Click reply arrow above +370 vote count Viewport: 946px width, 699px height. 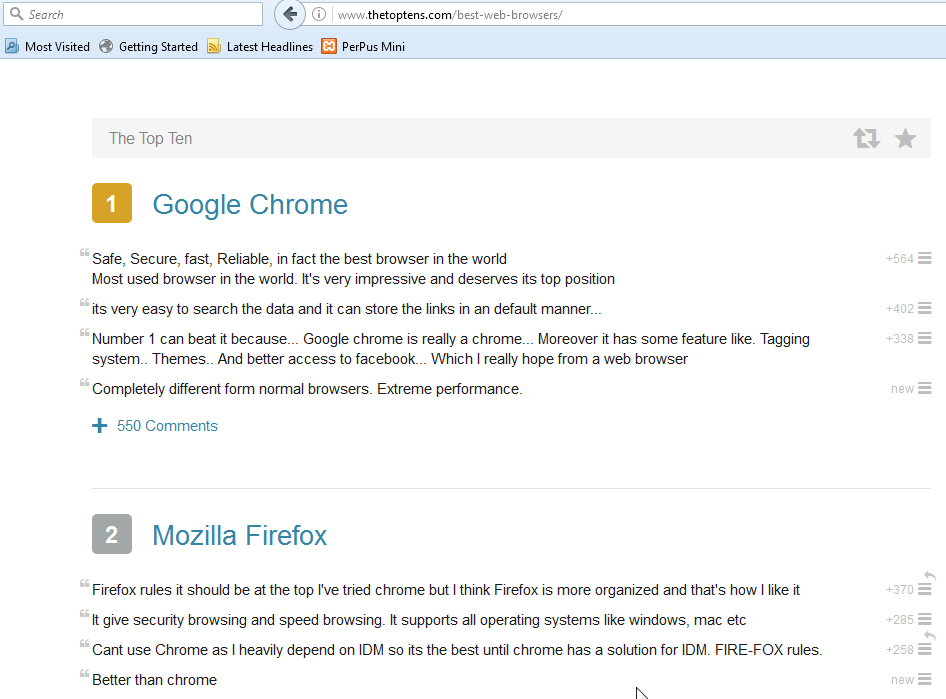[930, 576]
